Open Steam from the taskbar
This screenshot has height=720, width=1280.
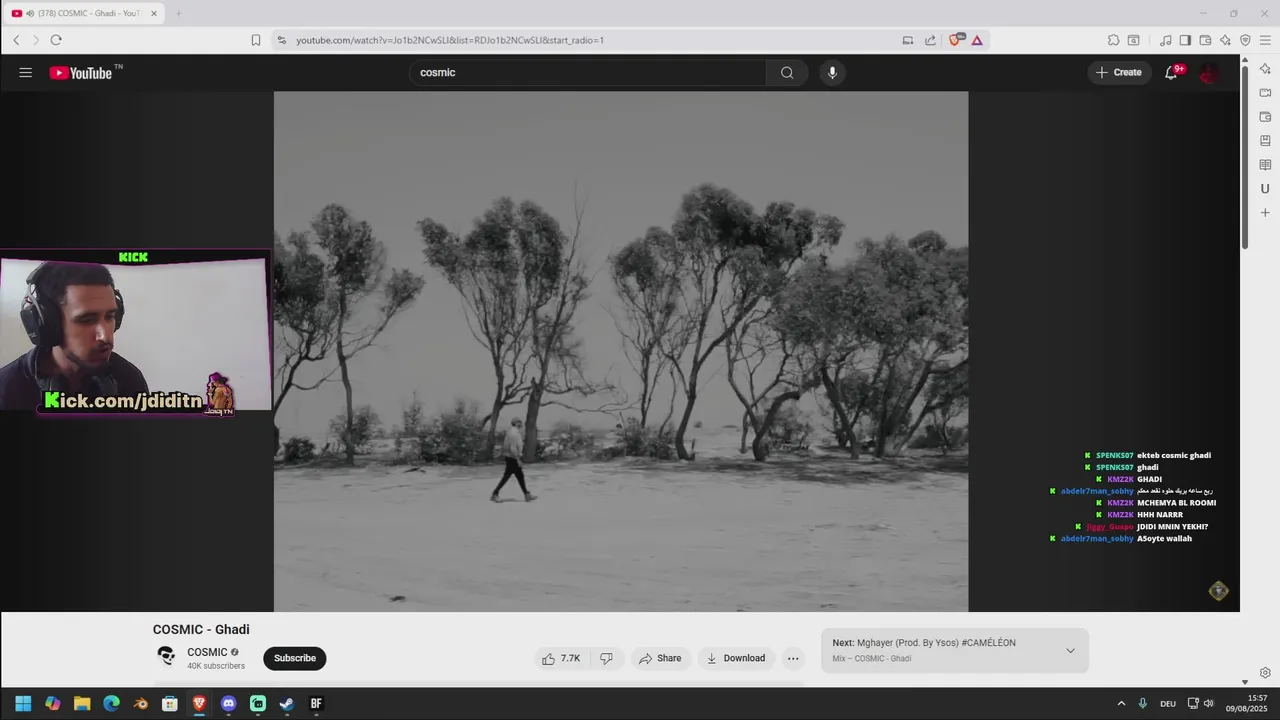(287, 704)
